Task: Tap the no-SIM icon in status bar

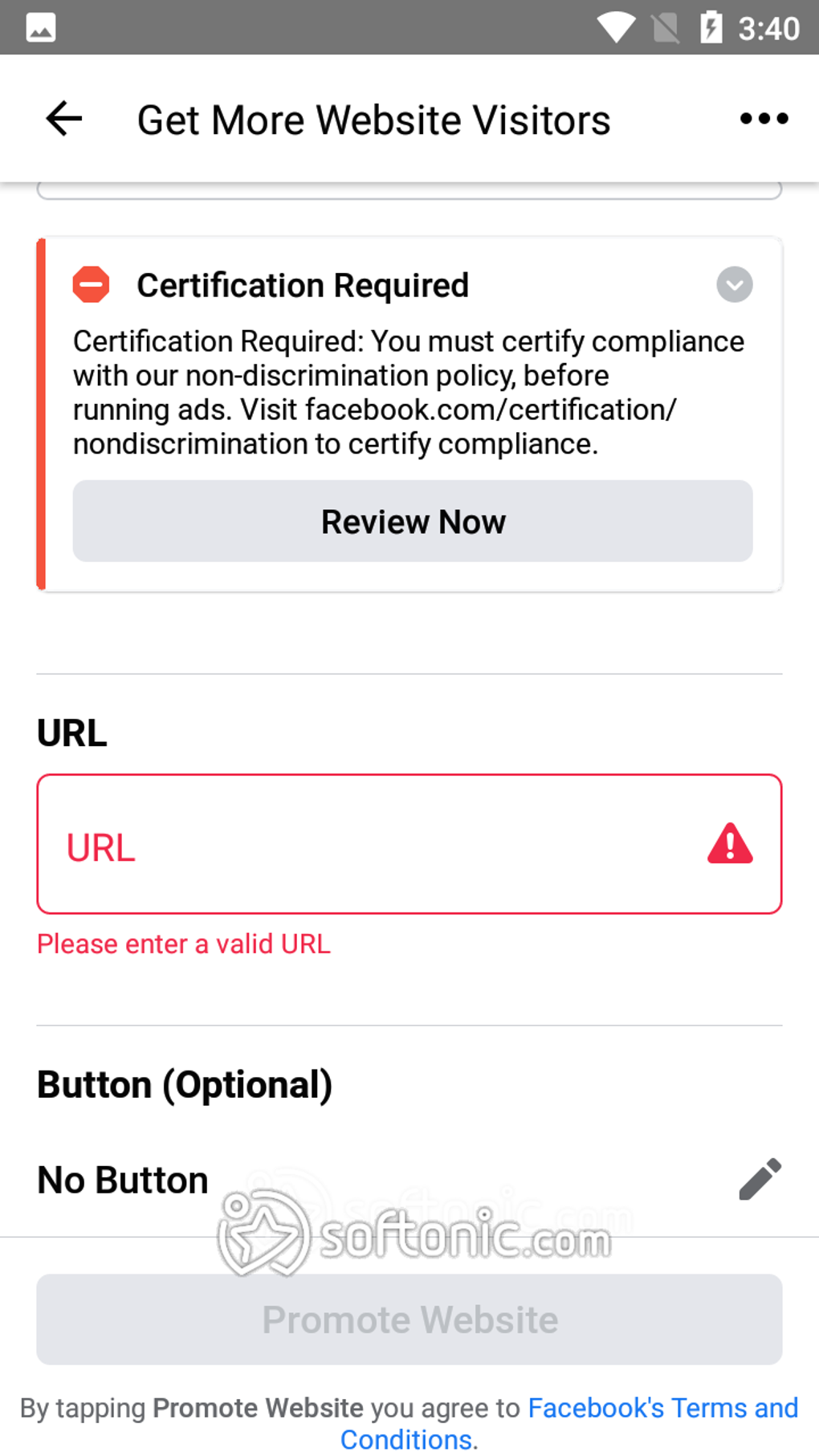Action: [x=665, y=28]
